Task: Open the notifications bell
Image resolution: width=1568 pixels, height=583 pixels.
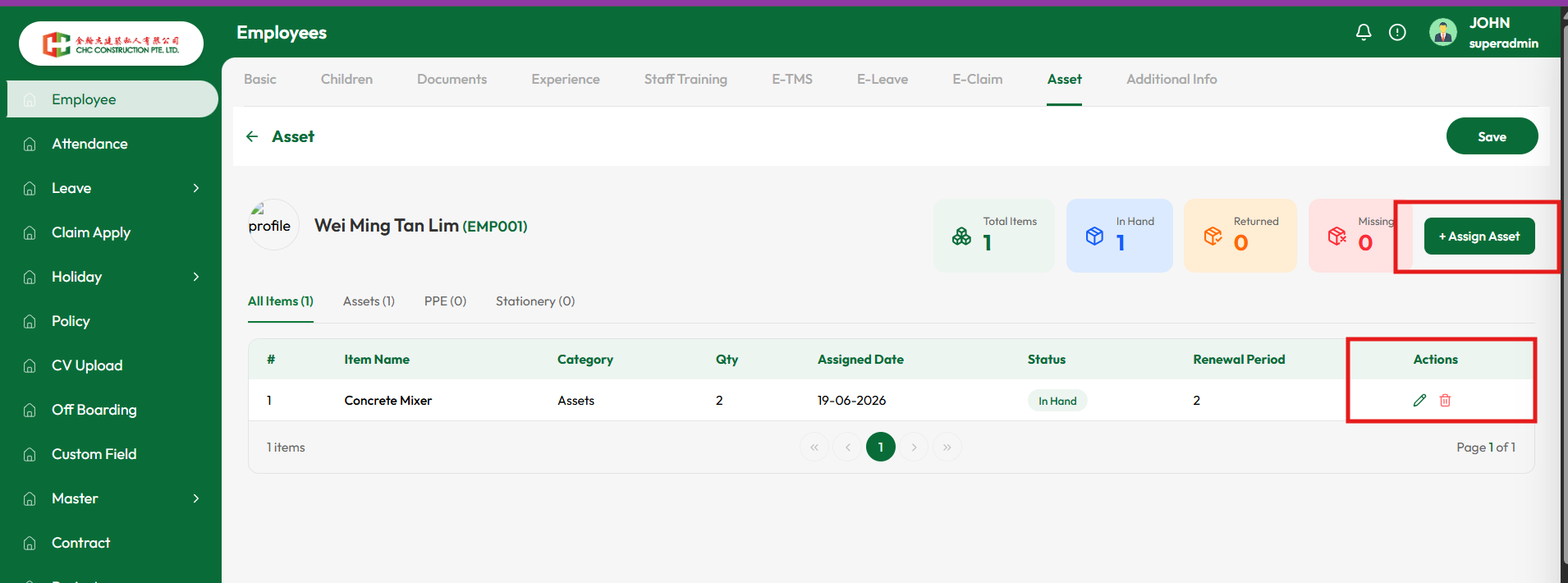Action: (1364, 32)
